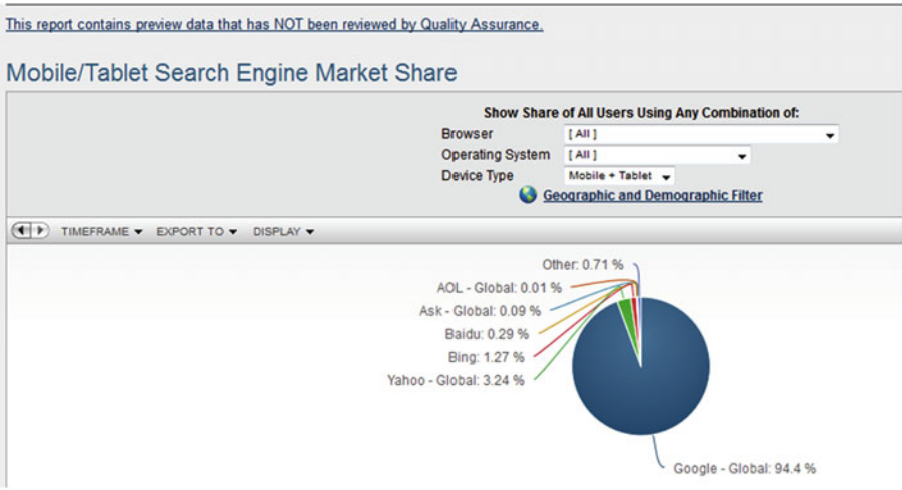Open the EXPORT TO menu
Image resolution: width=902 pixels, height=490 pixels.
click(196, 232)
